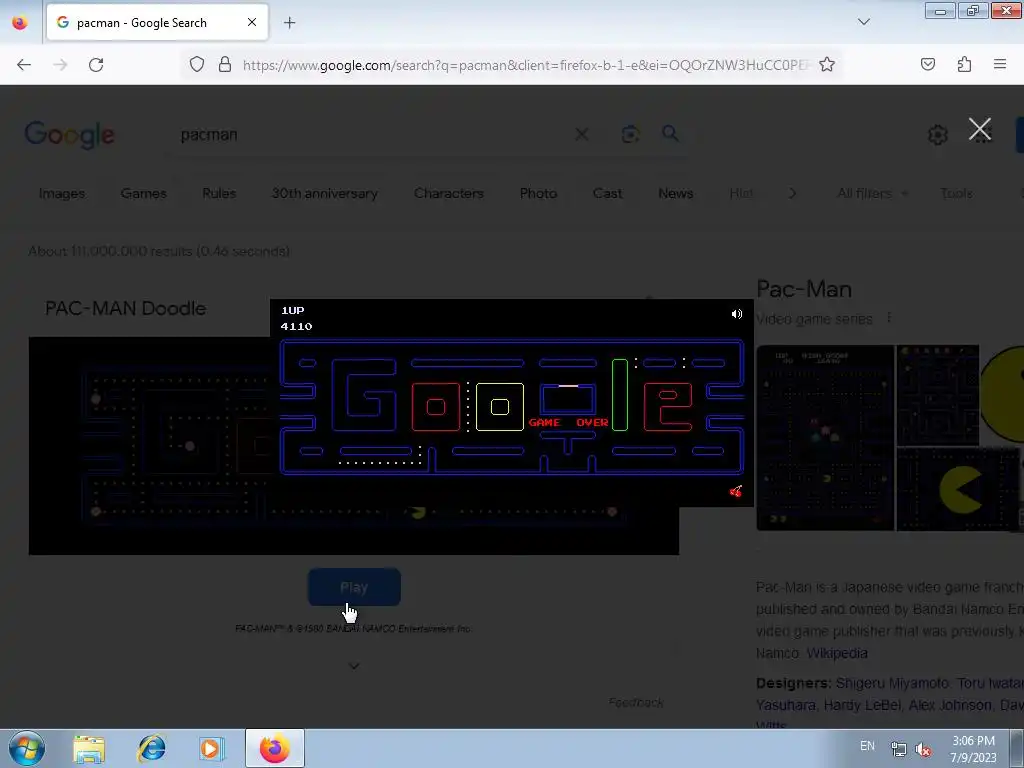The height and width of the screenshot is (768, 1024).
Task: Open the Save to Pocket icon
Action: 927,64
